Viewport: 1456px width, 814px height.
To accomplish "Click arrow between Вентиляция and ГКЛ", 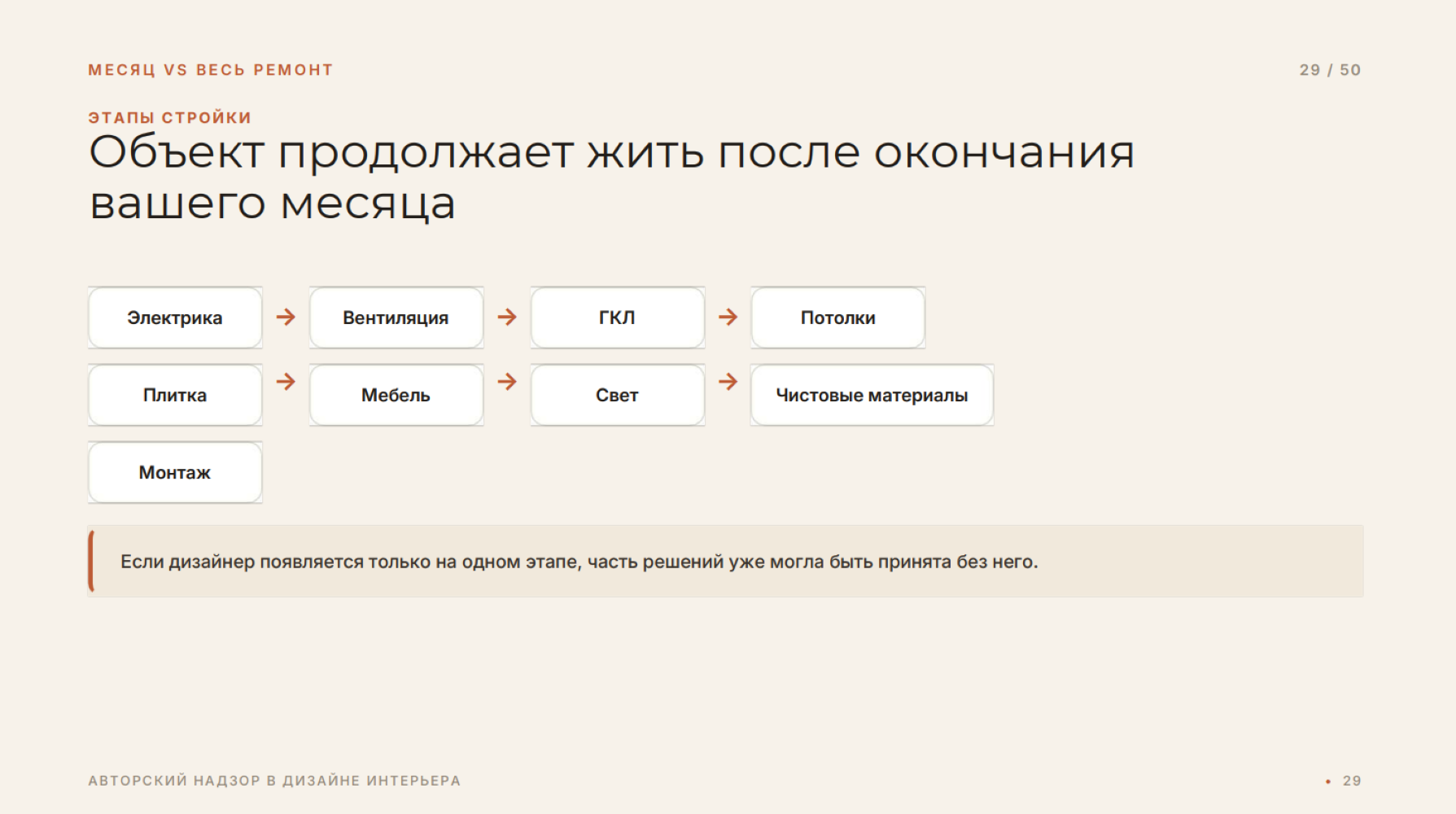I will (x=507, y=317).
